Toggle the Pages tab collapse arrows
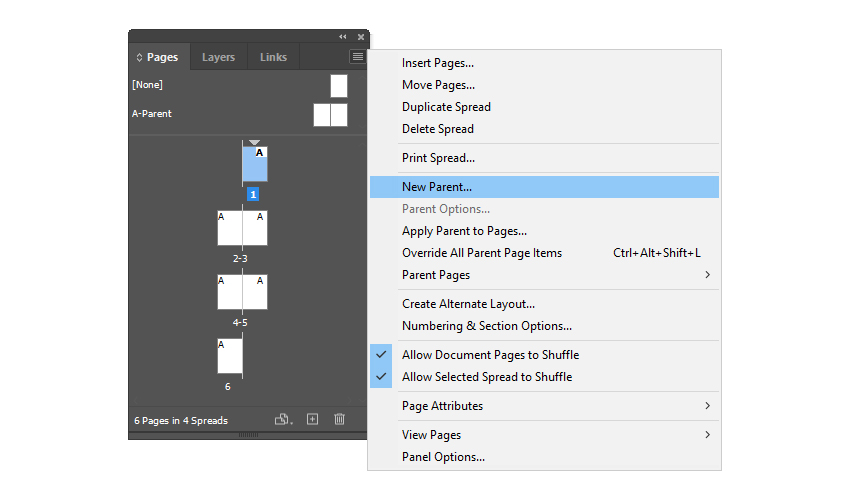 139,57
